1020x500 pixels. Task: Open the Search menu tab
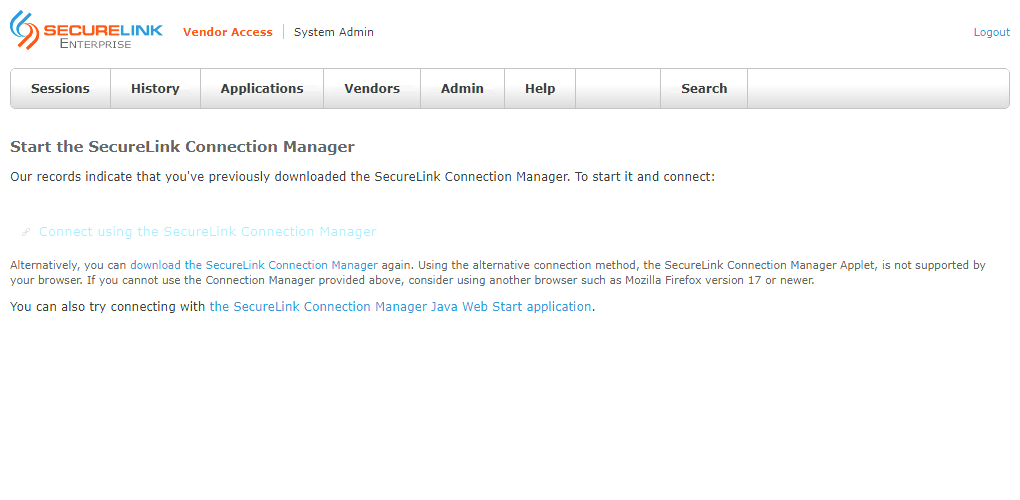tap(704, 89)
